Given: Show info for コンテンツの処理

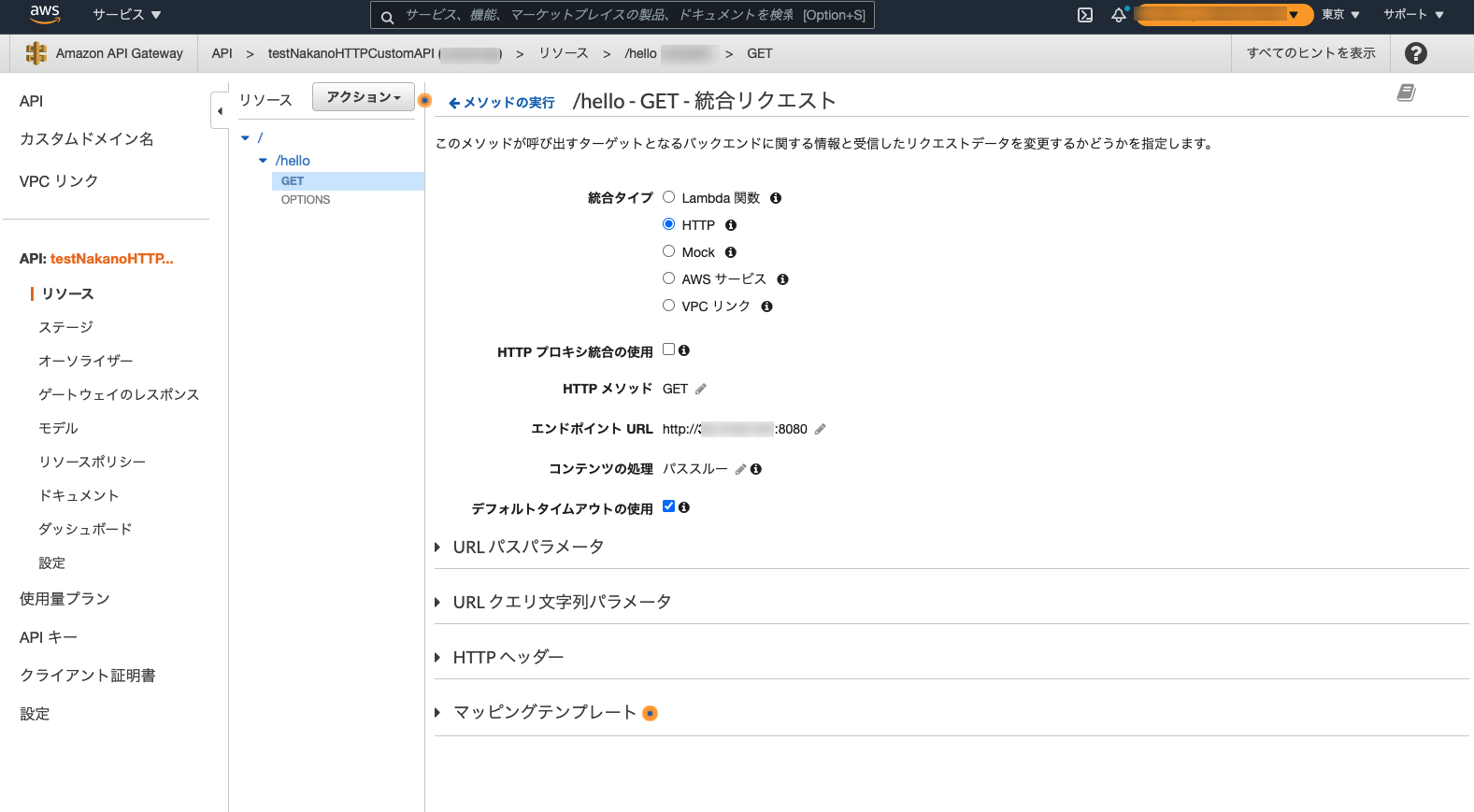Looking at the screenshot, I should click(756, 469).
